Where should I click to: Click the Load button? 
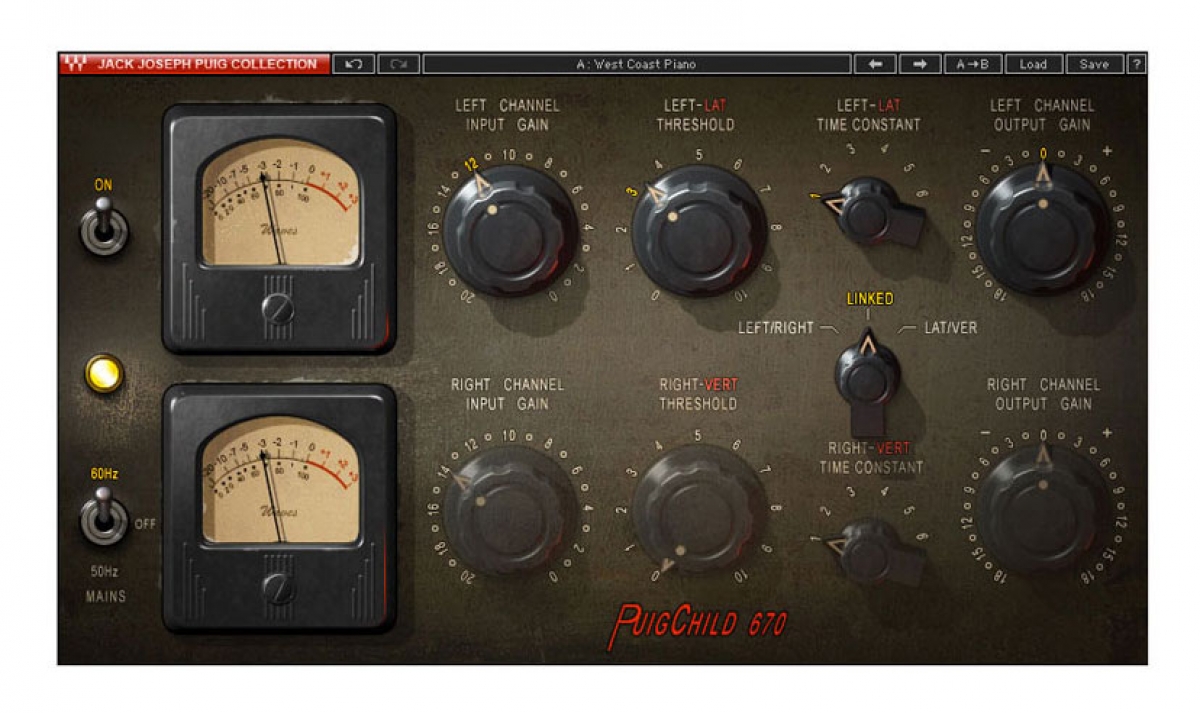pyautogui.click(x=1033, y=64)
